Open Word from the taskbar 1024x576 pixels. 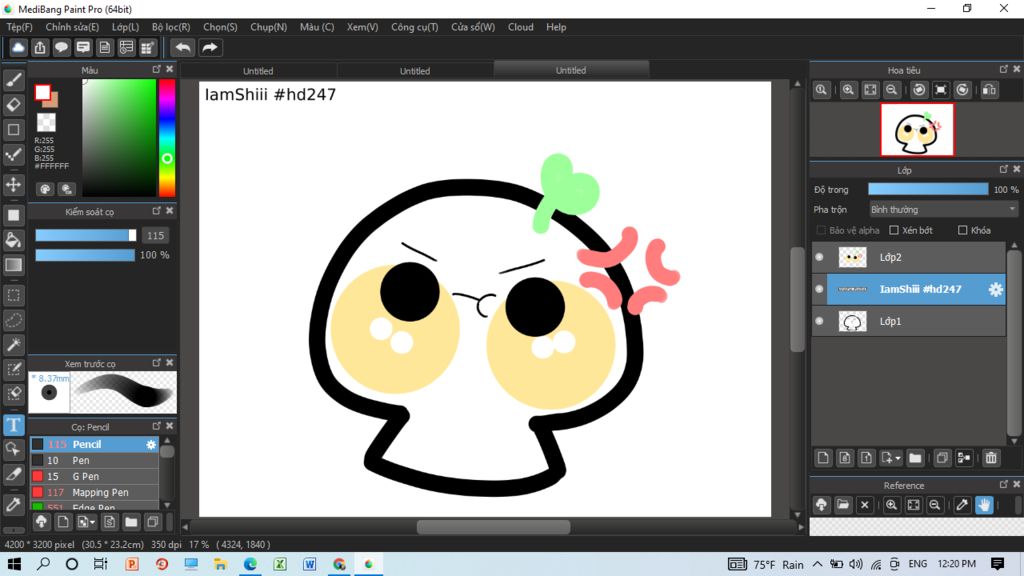pyautogui.click(x=310, y=564)
